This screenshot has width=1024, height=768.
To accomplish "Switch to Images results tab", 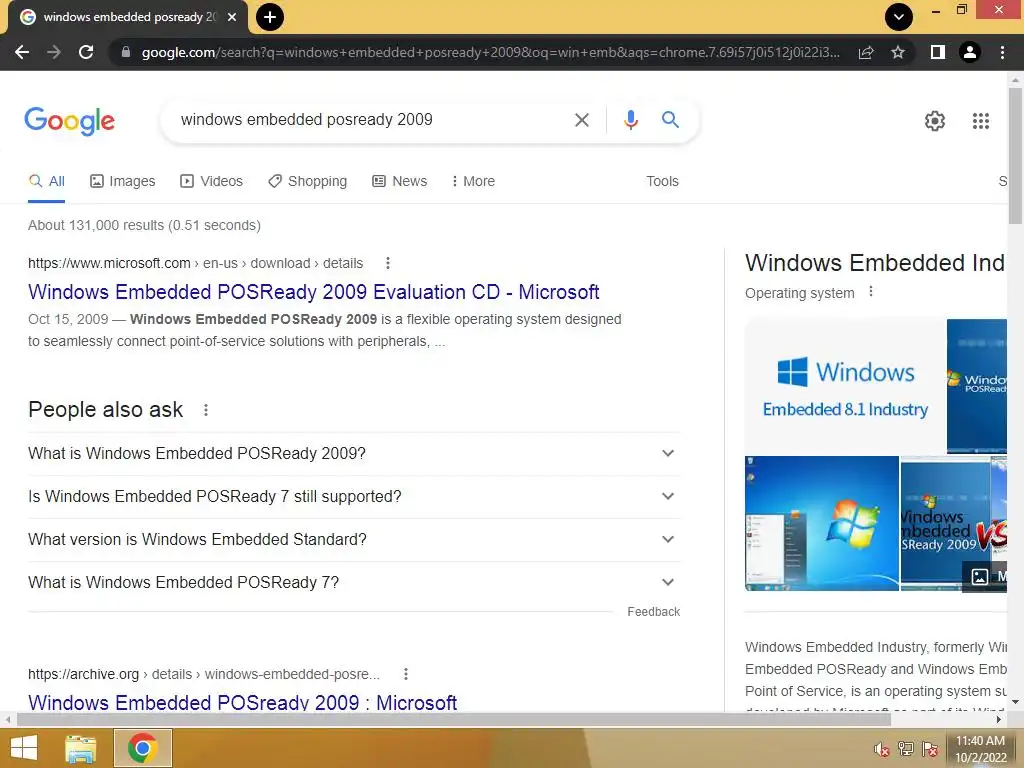I will 123,181.
